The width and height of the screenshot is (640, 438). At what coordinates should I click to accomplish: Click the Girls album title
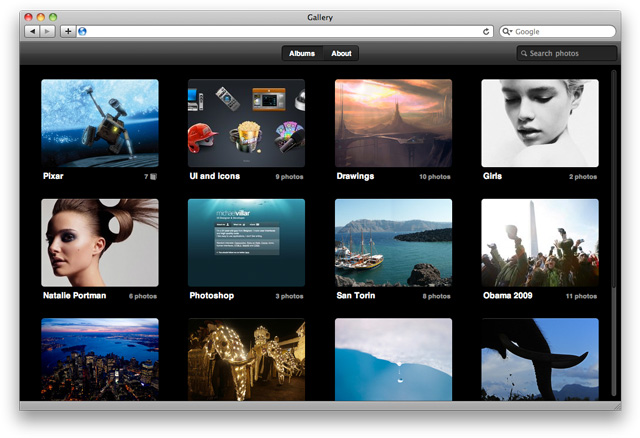click(492, 176)
